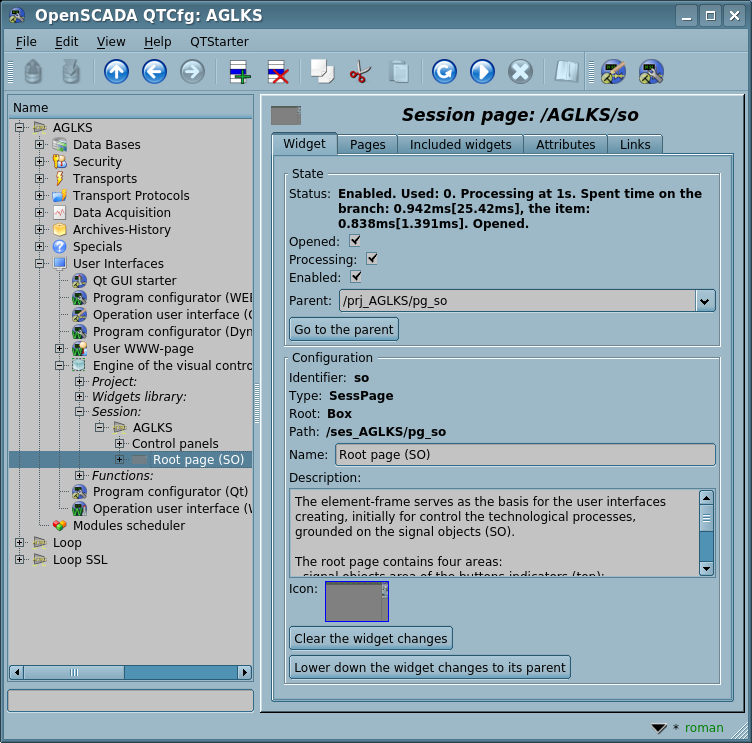
Task: Click the Data Bases tree icon
Action: coord(59,144)
